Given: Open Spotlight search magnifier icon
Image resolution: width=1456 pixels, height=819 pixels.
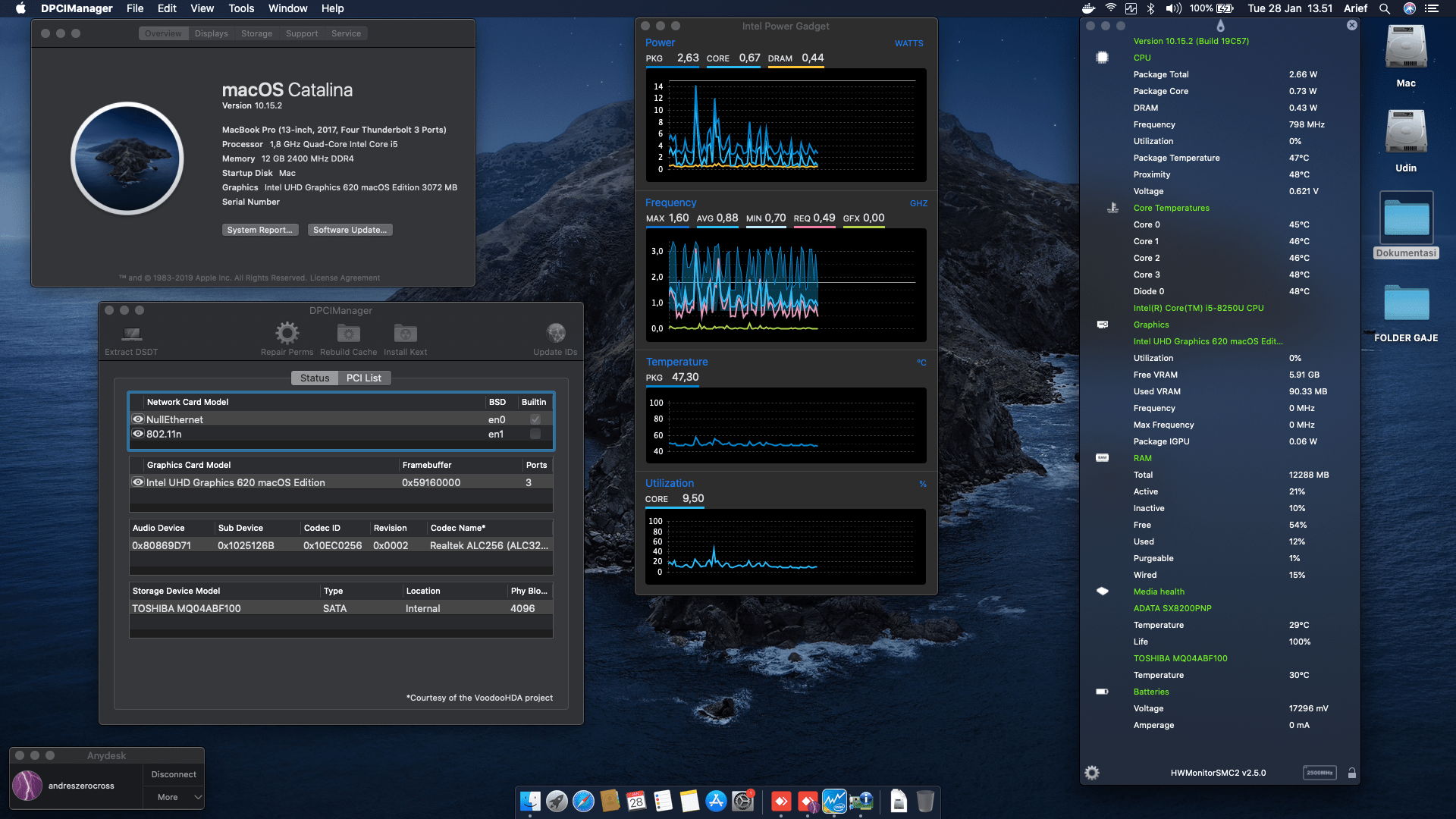Looking at the screenshot, I should click(1385, 8).
